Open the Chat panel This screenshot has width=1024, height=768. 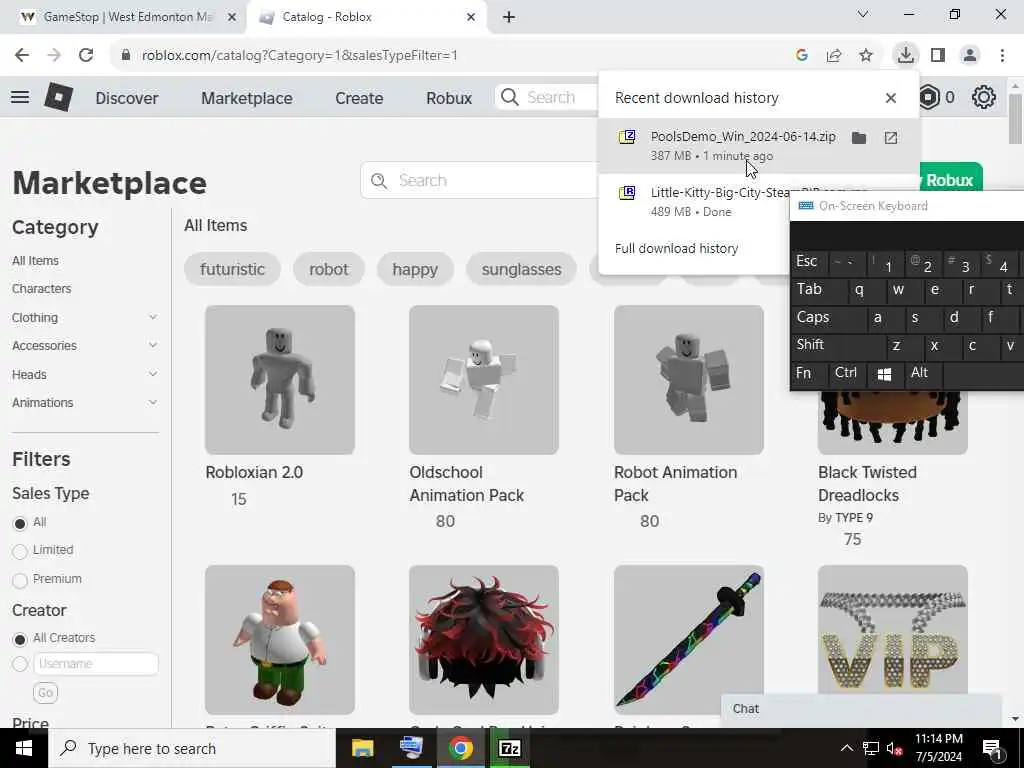coord(861,709)
